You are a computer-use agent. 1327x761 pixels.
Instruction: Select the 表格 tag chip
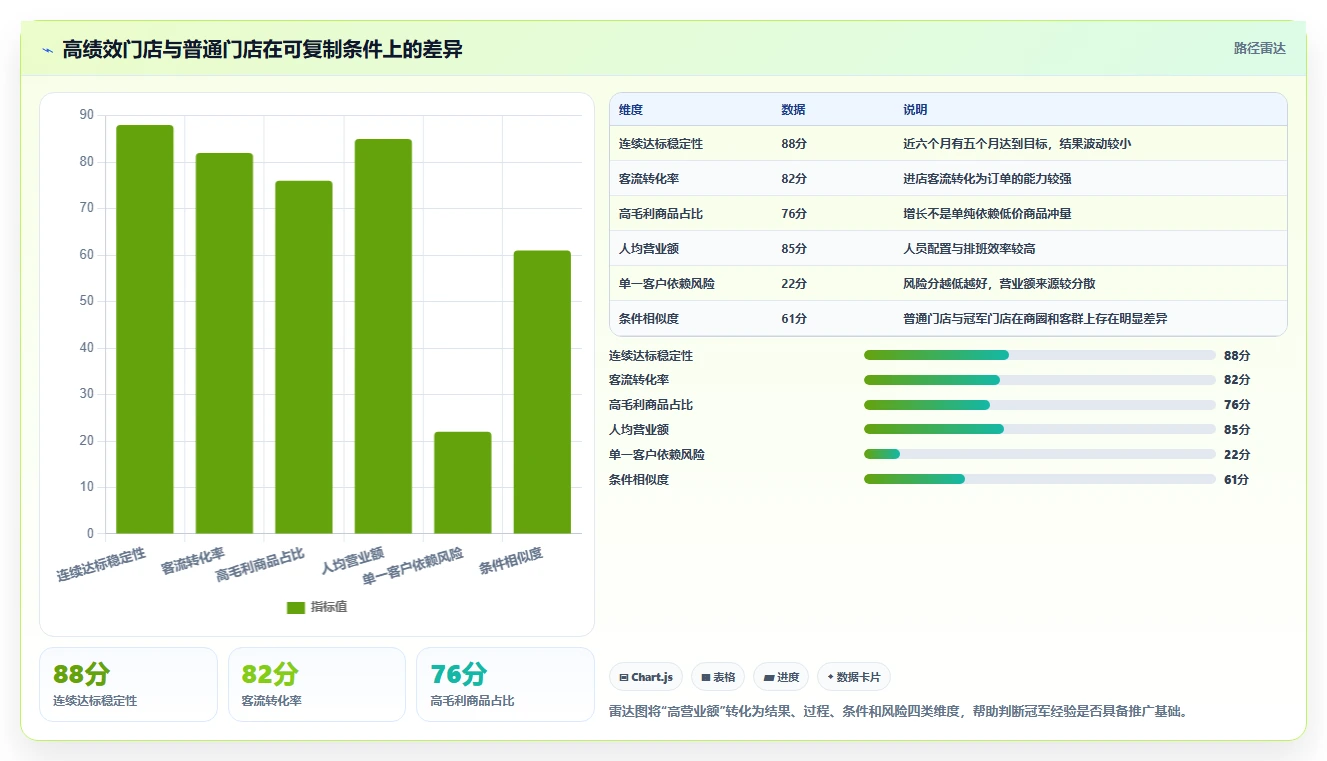click(x=718, y=677)
